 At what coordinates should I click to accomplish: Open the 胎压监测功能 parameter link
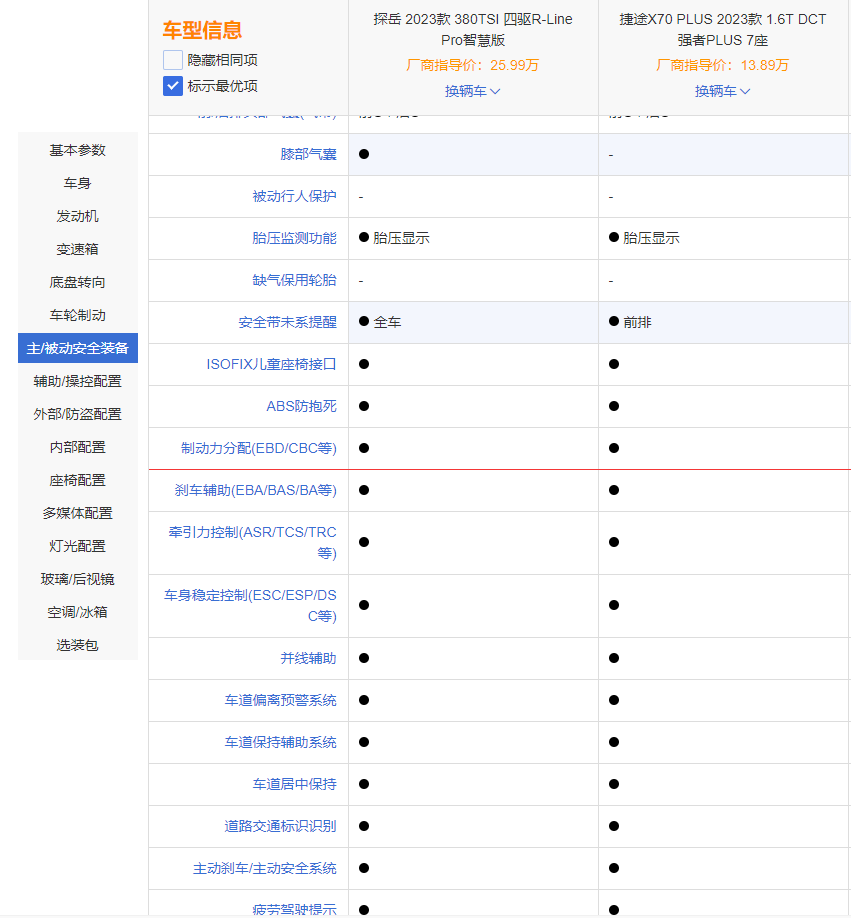pos(294,238)
